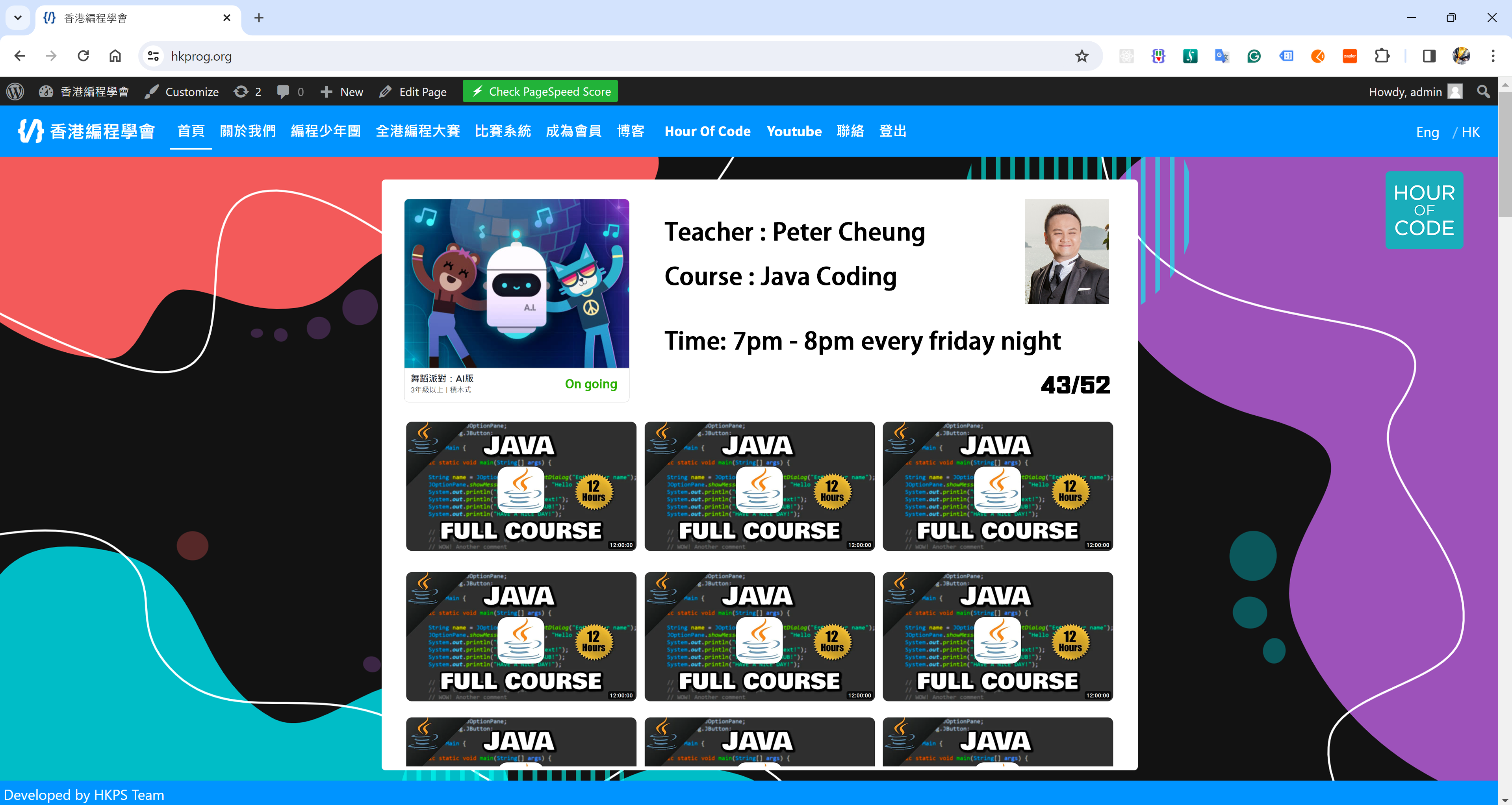Switch language to HK

[x=1470, y=132]
